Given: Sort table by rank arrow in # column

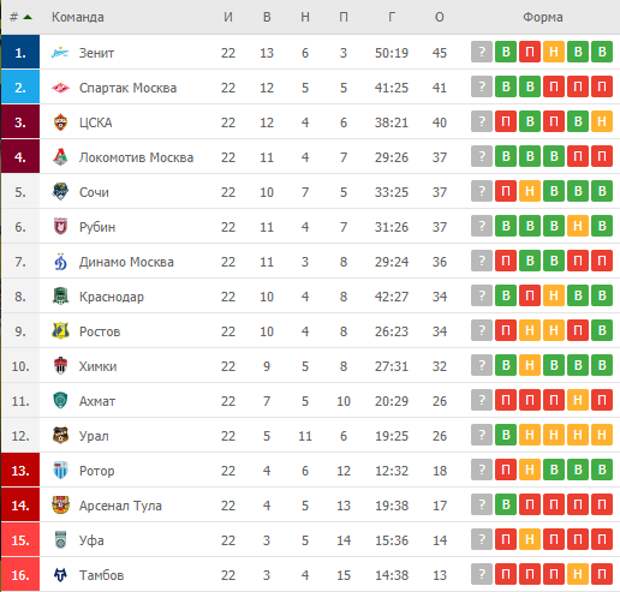Looking at the screenshot, I should 28,17.
